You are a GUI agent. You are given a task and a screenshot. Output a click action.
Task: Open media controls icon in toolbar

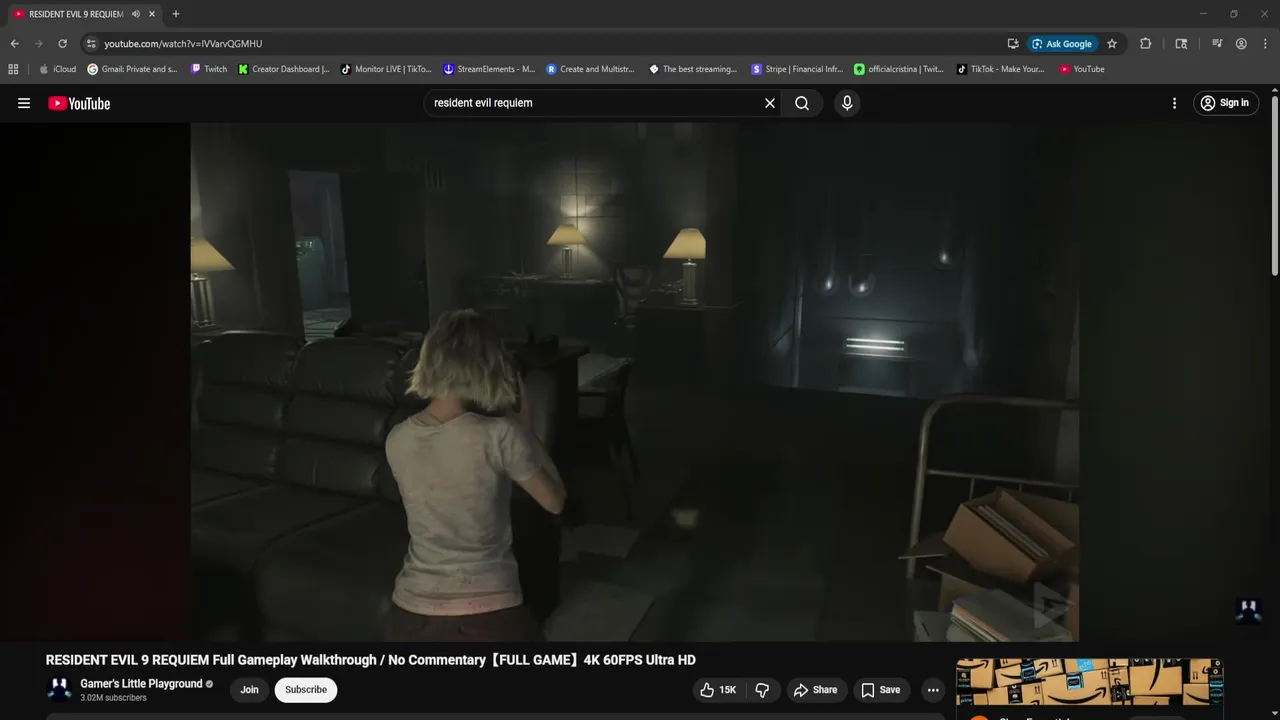(x=1217, y=44)
